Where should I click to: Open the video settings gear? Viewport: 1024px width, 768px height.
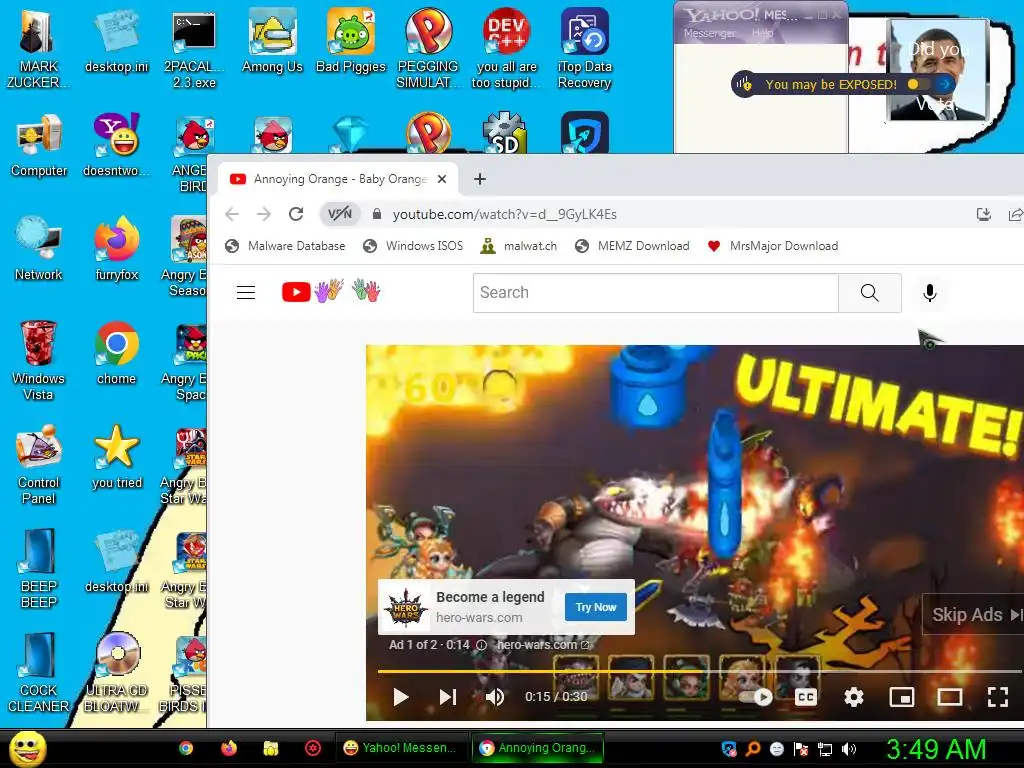pyautogui.click(x=854, y=697)
